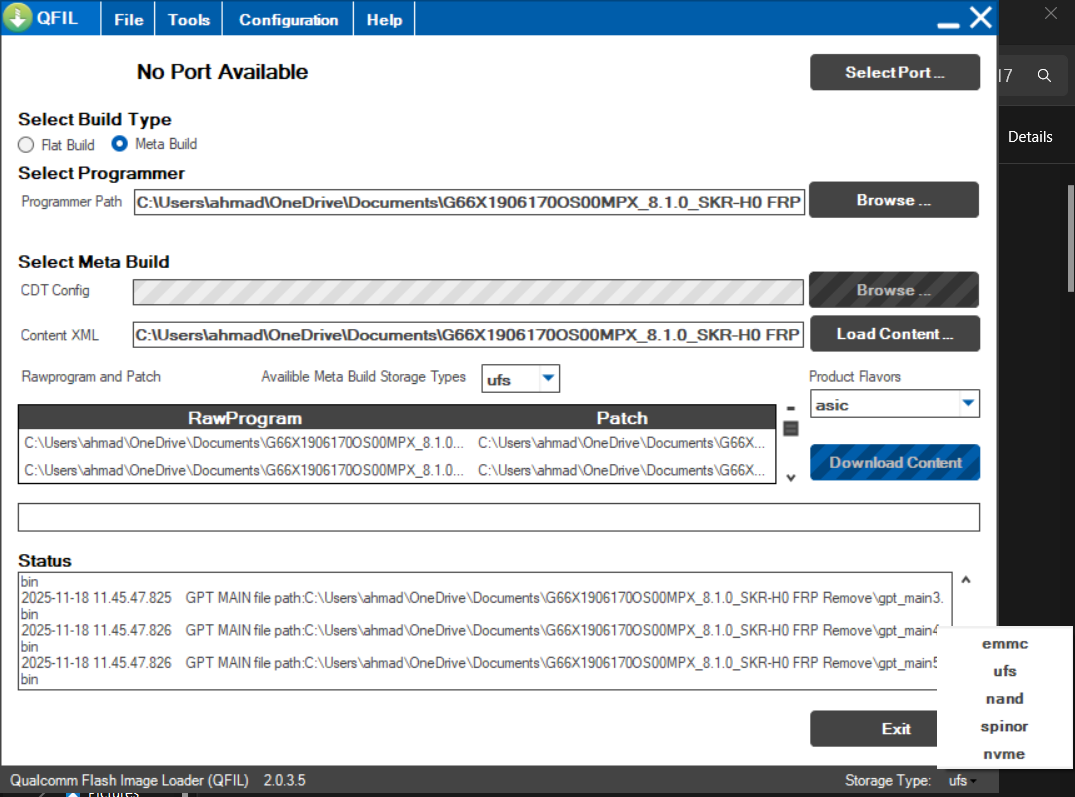Click the Download Content button

(894, 462)
